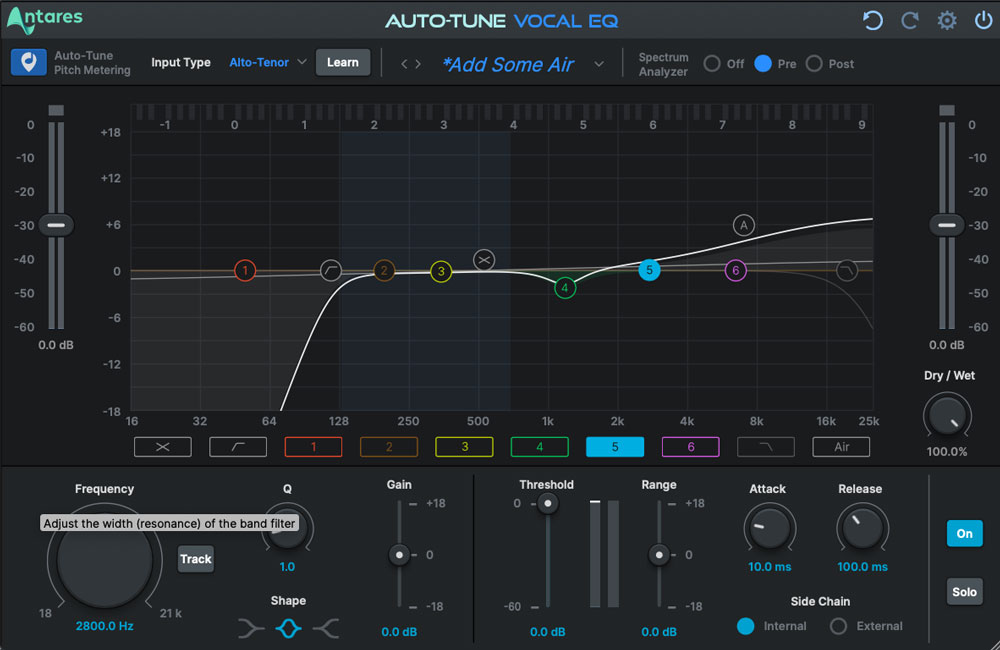The height and width of the screenshot is (650, 1000).
Task: Click the Threshold slider handle
Action: coord(547,504)
